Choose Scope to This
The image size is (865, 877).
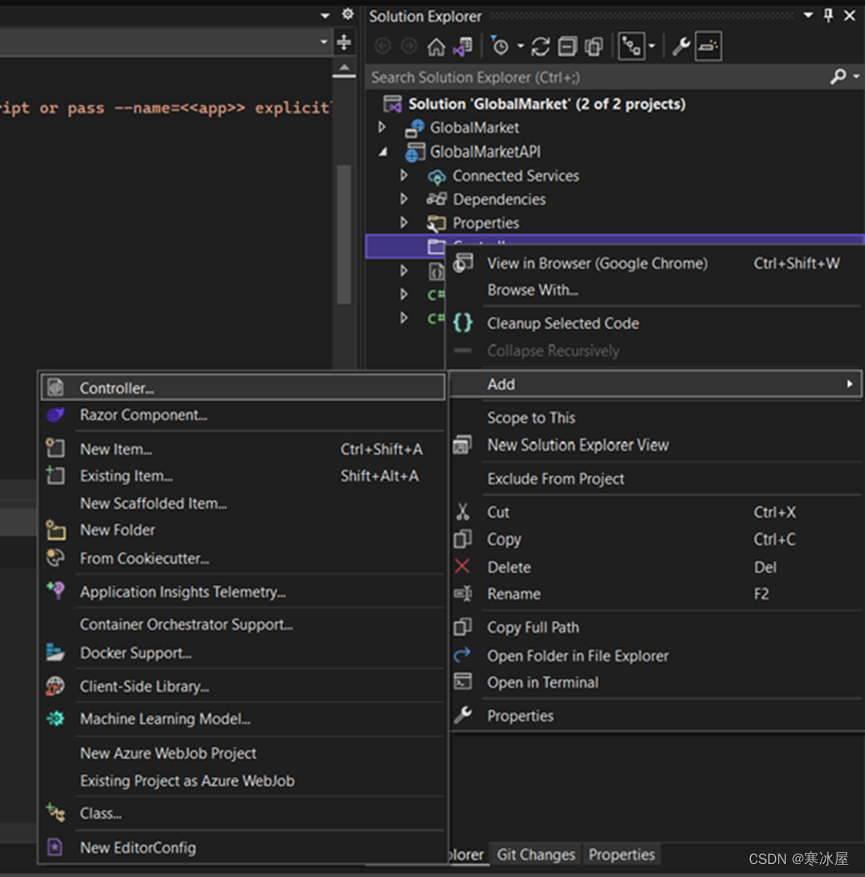point(655,418)
